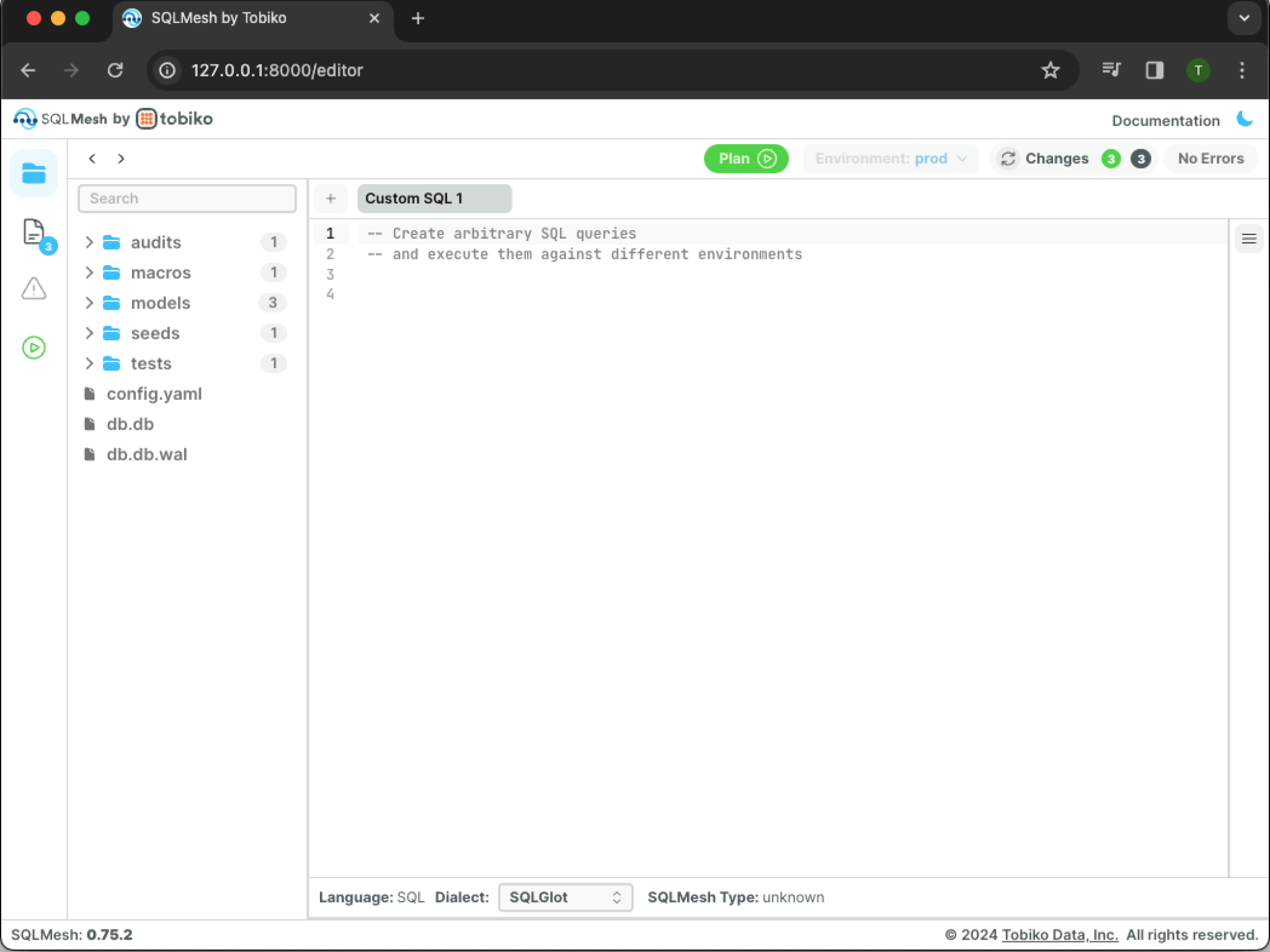Open a new browser tab
Viewport: 1270px width, 952px height.
tap(418, 19)
